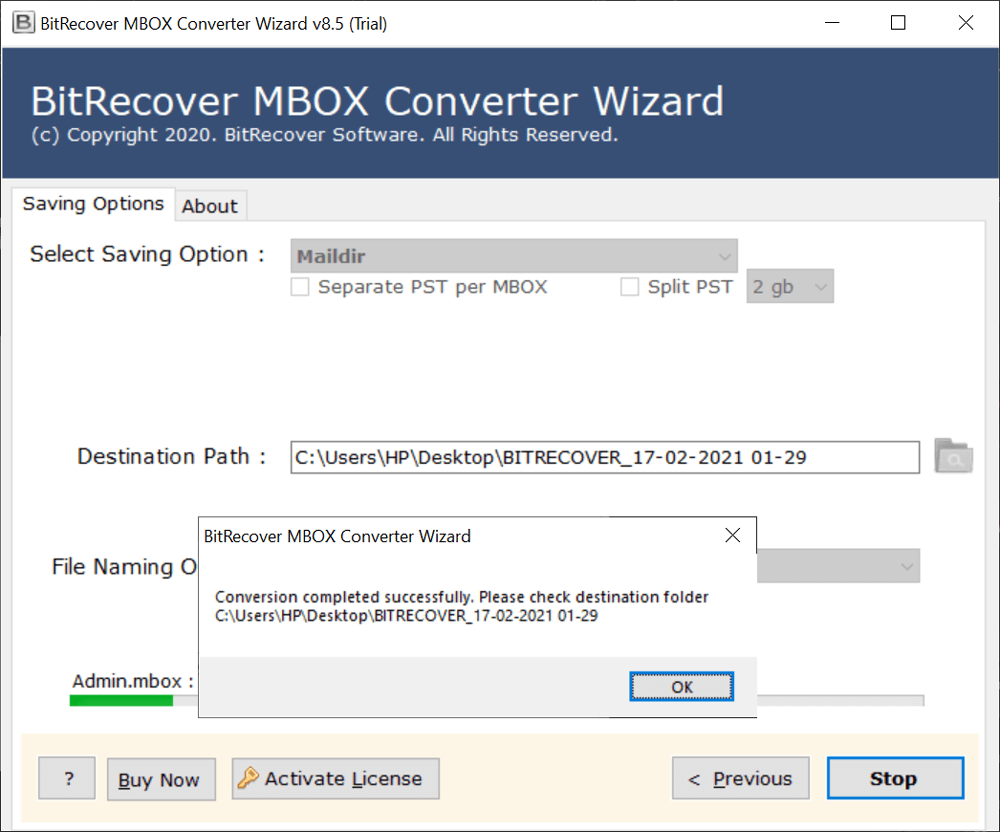1000x832 pixels.
Task: Open help with the question mark button
Action: tap(67, 778)
